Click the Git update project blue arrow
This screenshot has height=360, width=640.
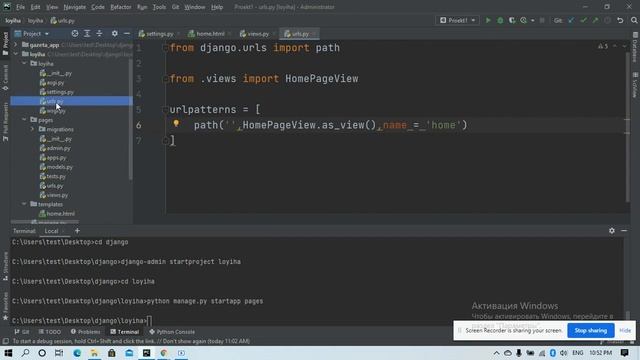pyautogui.click(x=571, y=20)
